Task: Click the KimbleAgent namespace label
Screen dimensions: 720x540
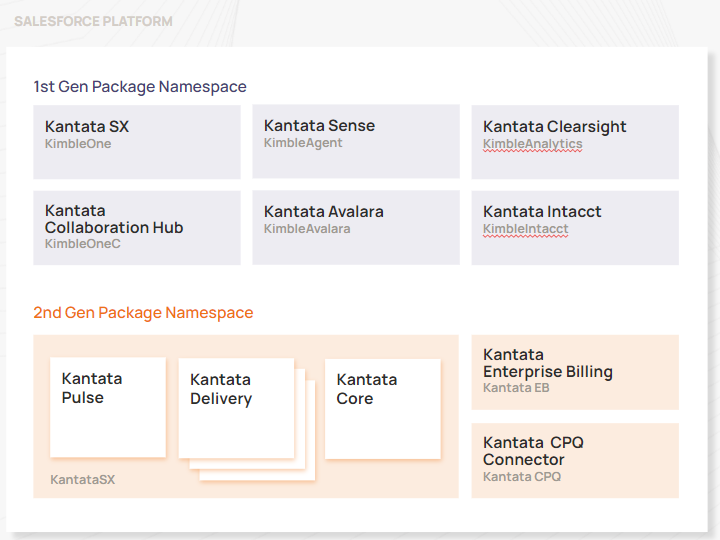Action: point(303,143)
